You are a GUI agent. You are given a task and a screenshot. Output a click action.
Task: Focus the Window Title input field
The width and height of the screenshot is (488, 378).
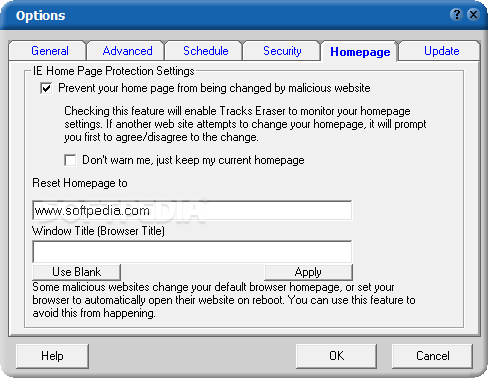coord(192,252)
